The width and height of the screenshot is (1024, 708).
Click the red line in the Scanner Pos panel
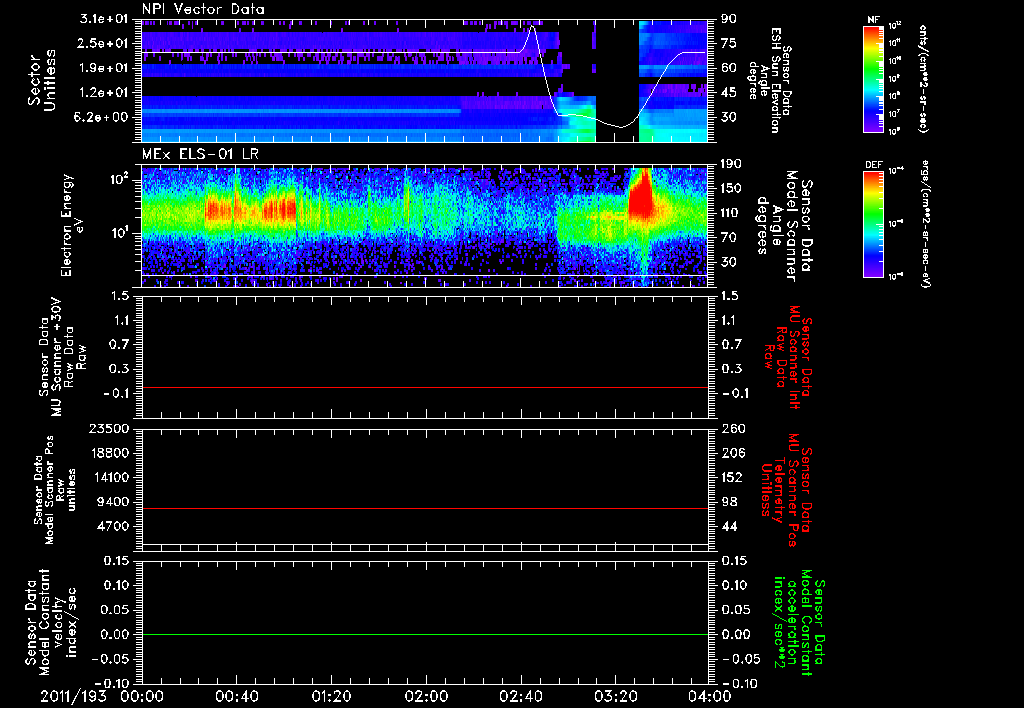pyautogui.click(x=424, y=508)
